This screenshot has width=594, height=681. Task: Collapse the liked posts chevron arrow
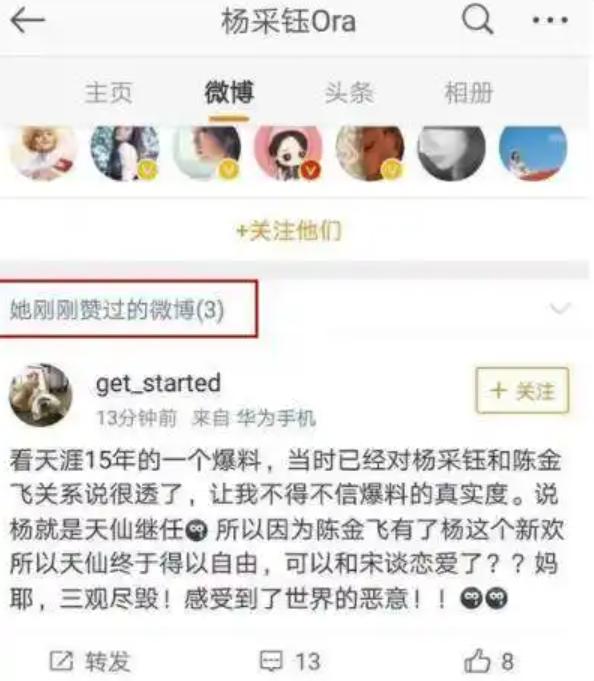pyautogui.click(x=560, y=308)
